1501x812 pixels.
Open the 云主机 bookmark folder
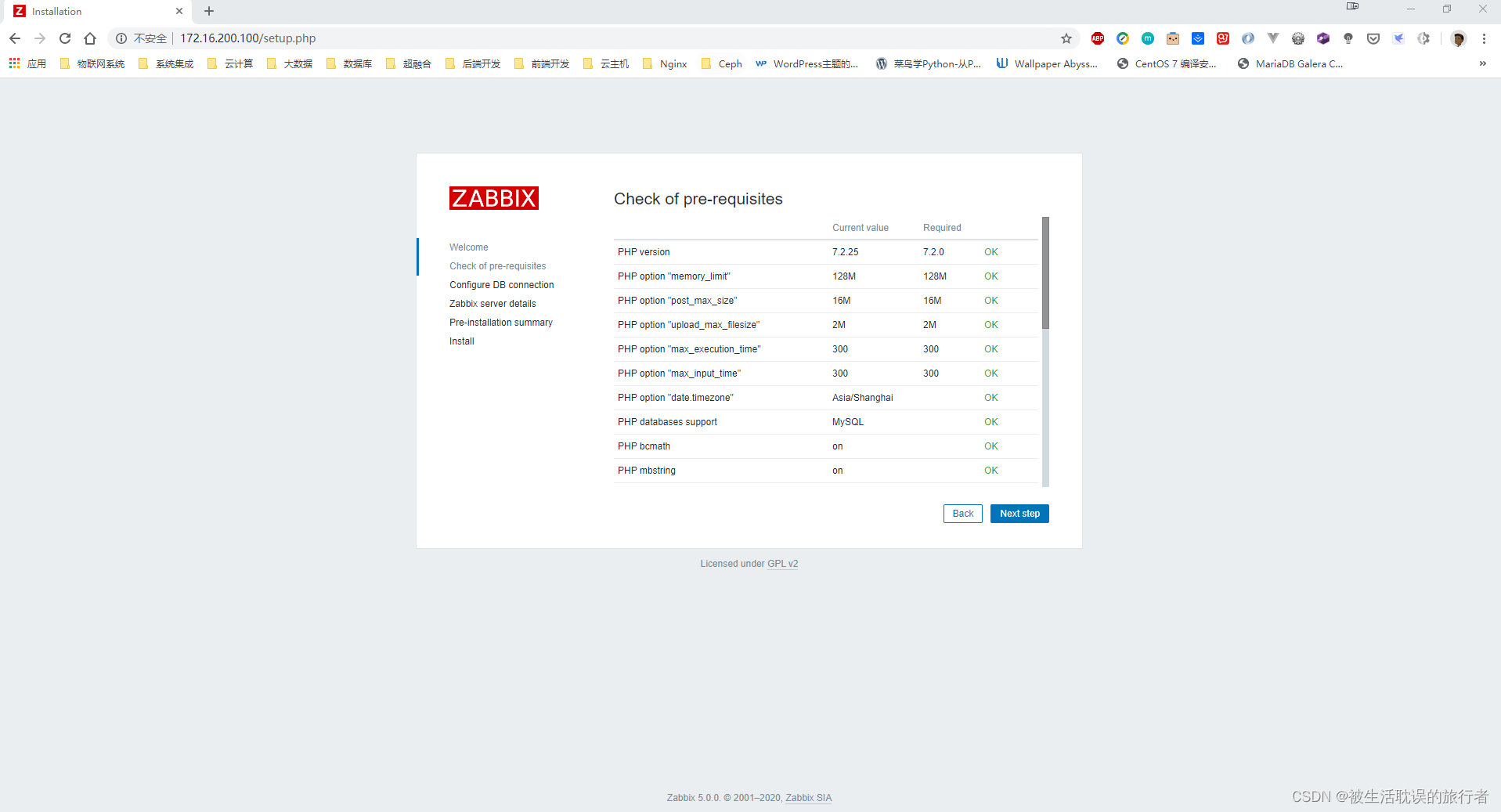606,63
